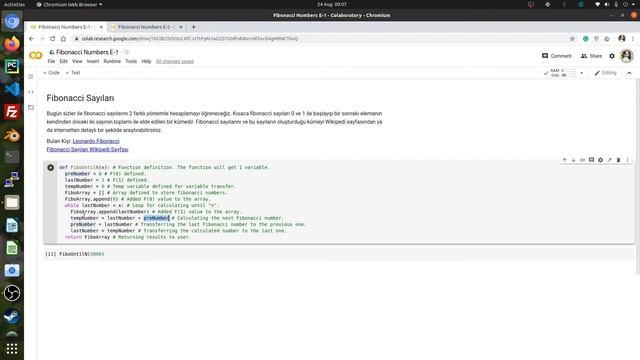
Task: Select the Fibonacci Numbers E-1 tab
Action: click(65, 27)
